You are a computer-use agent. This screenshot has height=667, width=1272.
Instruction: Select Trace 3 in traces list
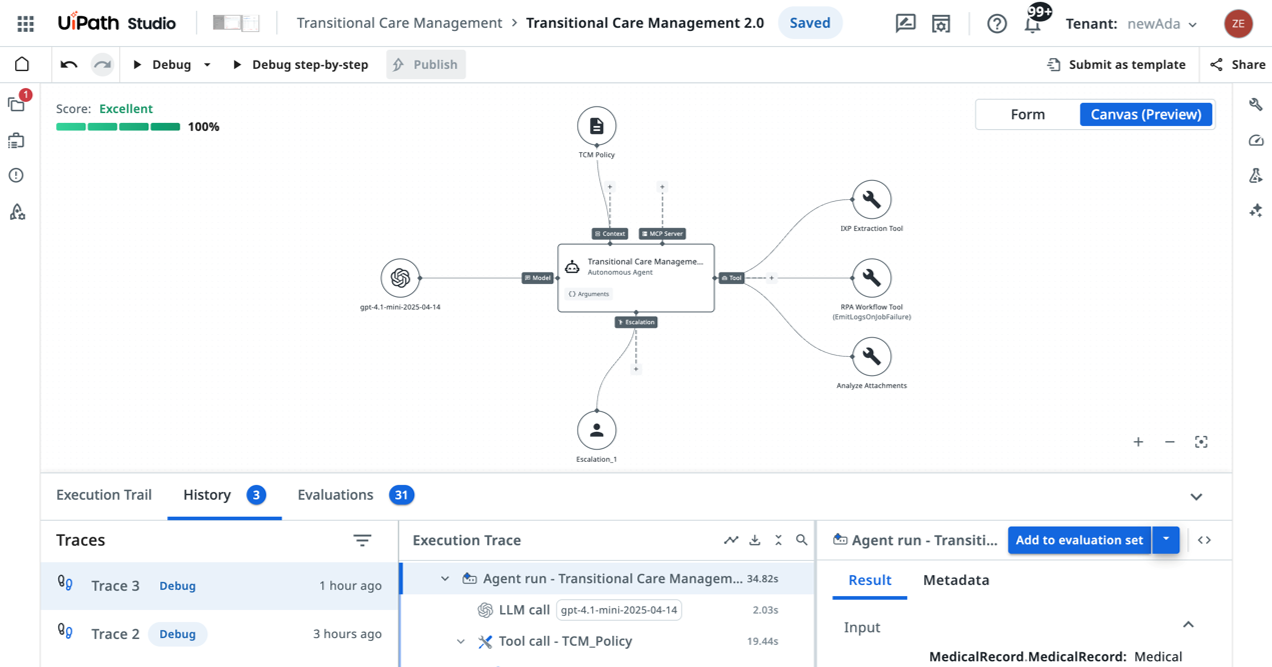219,586
